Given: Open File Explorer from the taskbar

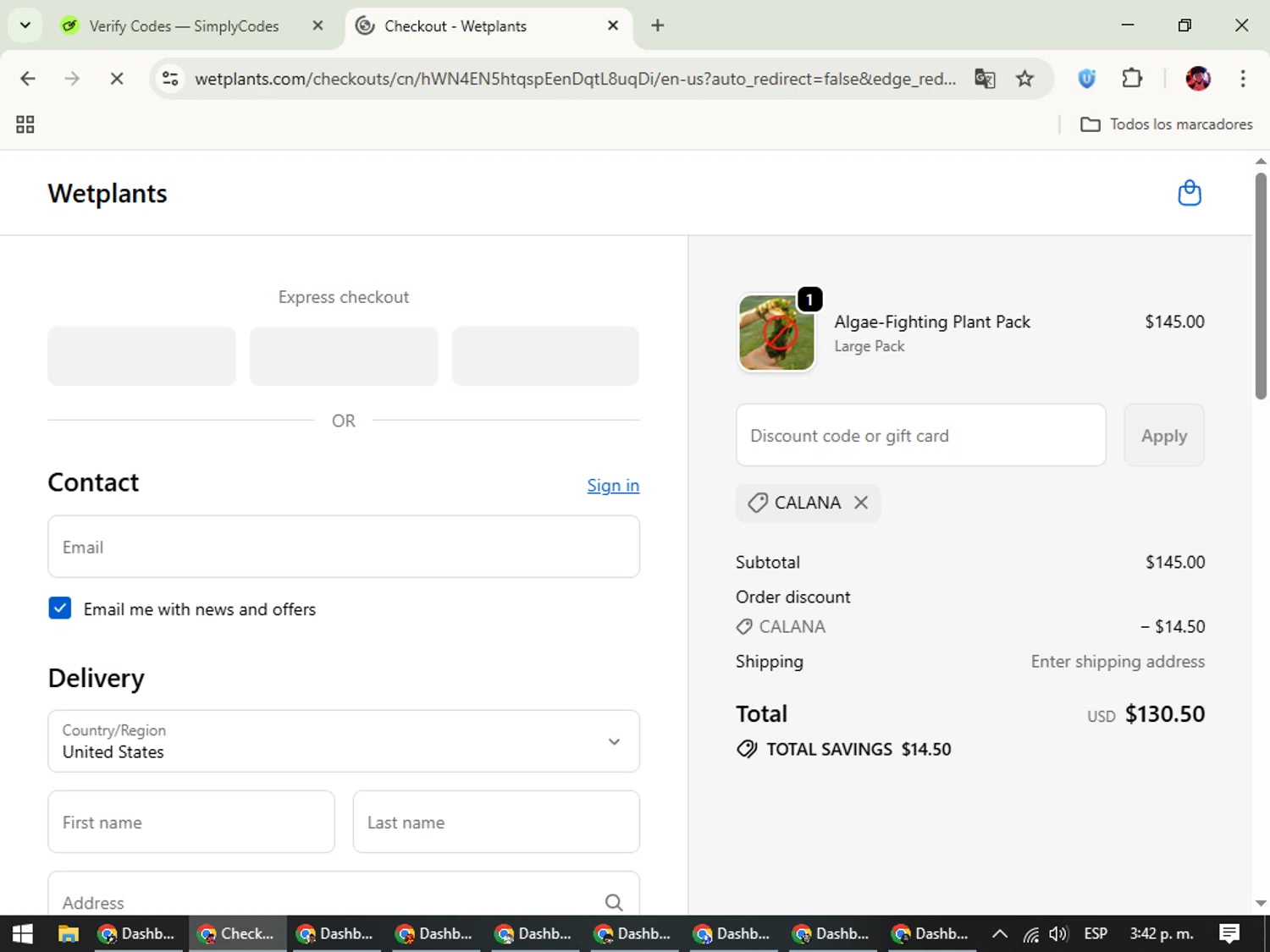Looking at the screenshot, I should [68, 934].
